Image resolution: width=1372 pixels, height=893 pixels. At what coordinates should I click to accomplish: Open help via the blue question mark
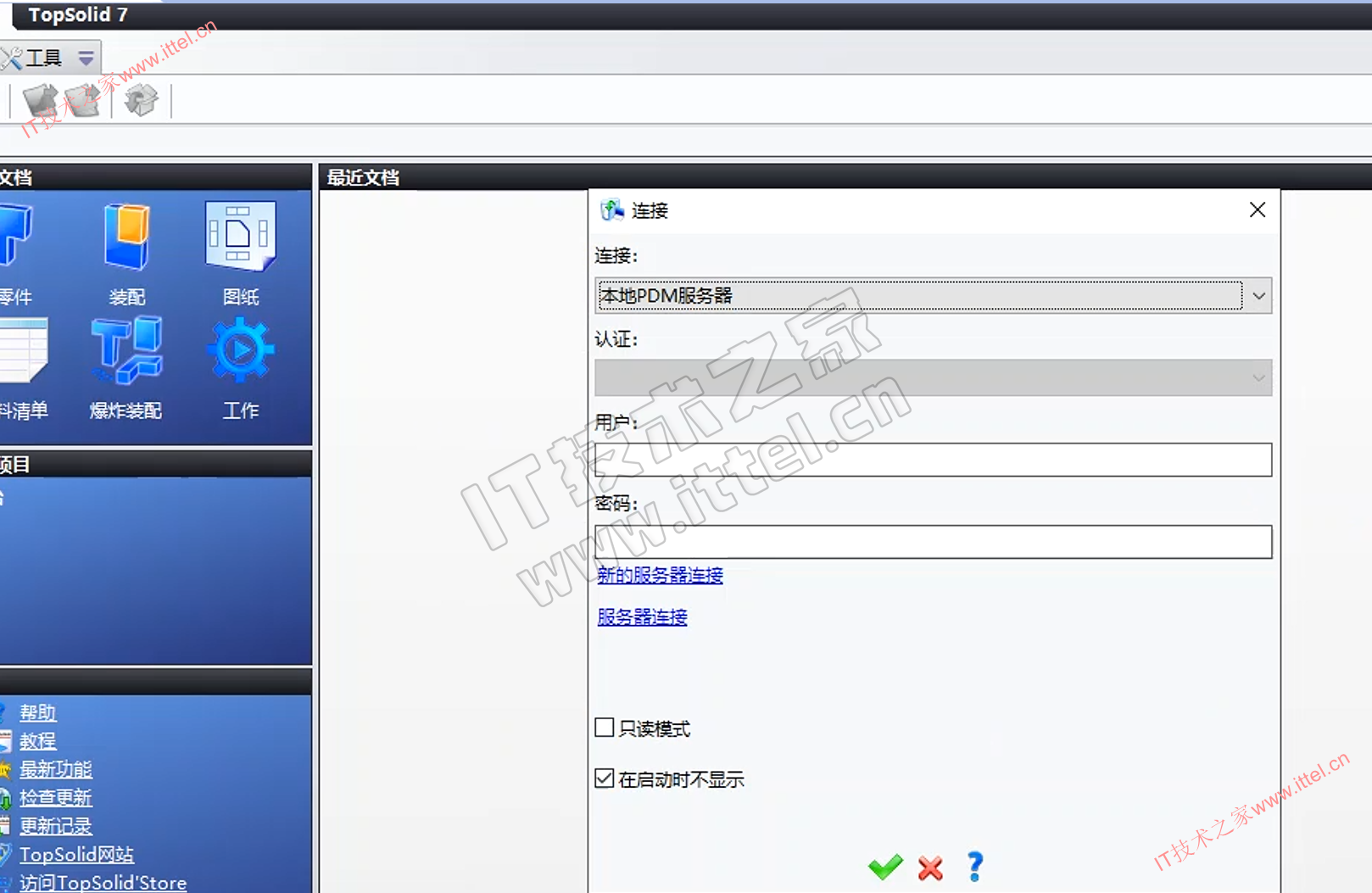(975, 867)
